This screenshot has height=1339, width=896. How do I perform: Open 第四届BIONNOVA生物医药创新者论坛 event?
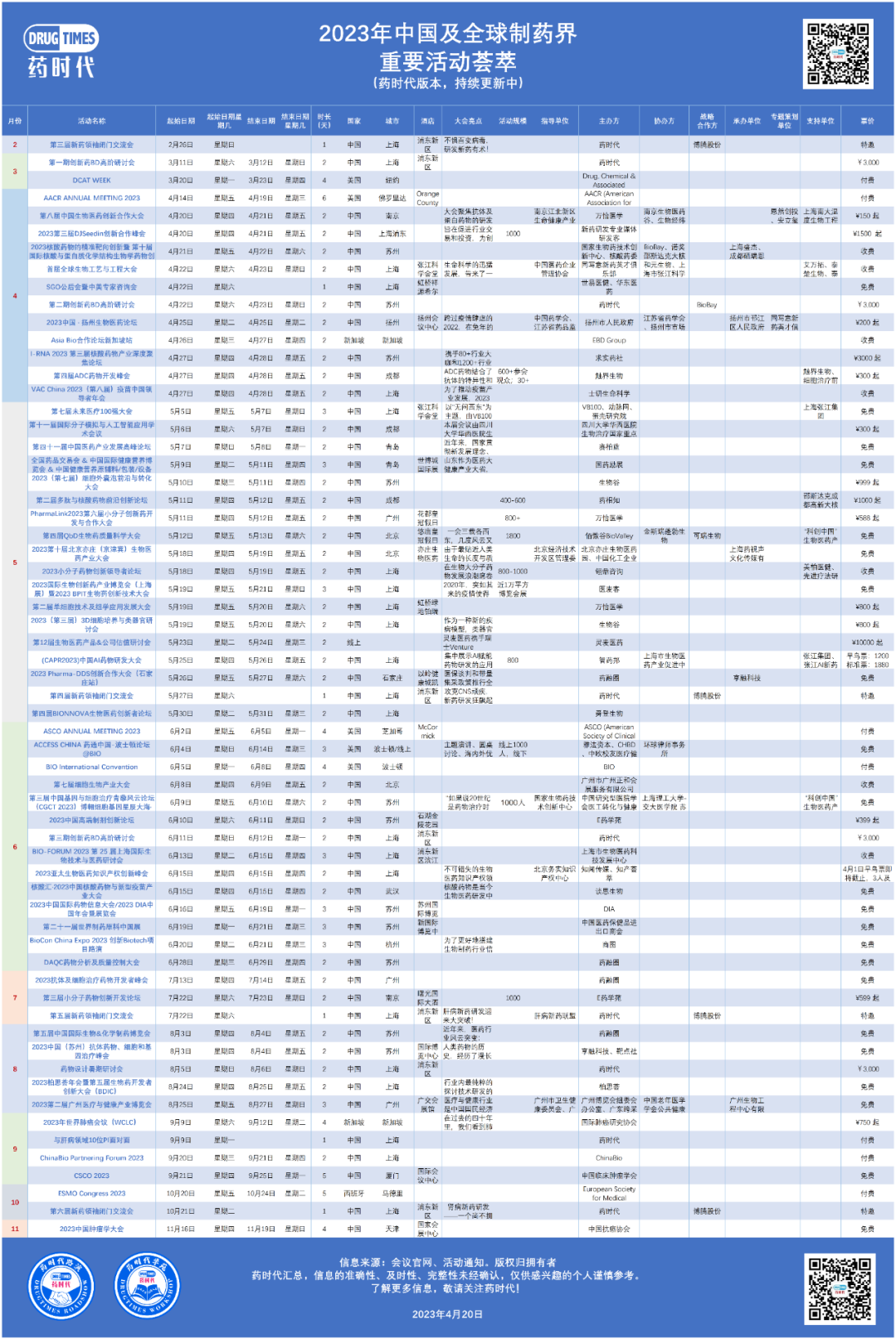(91, 713)
